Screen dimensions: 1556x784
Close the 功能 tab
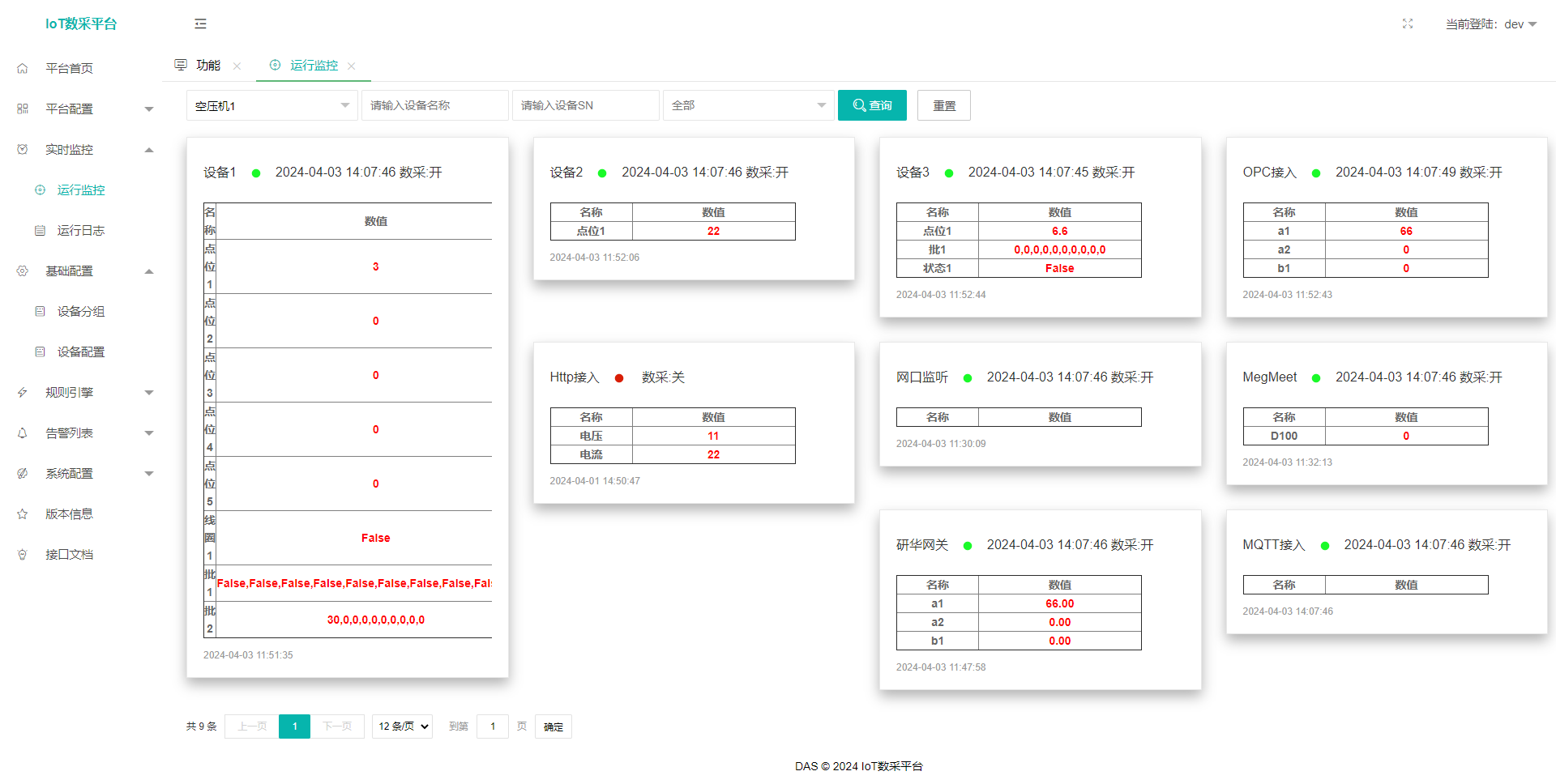[237, 66]
